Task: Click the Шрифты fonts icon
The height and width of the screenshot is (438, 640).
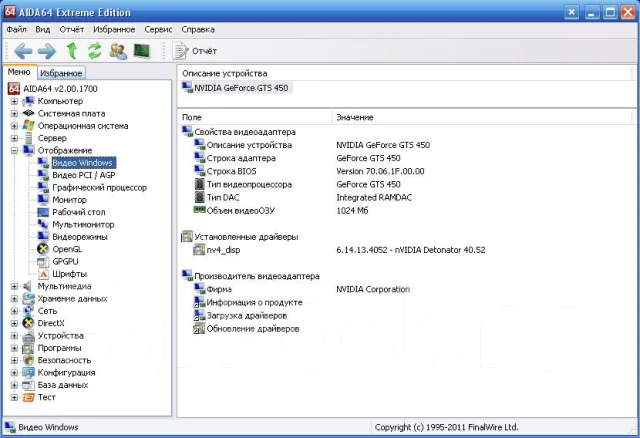Action: coord(43,274)
